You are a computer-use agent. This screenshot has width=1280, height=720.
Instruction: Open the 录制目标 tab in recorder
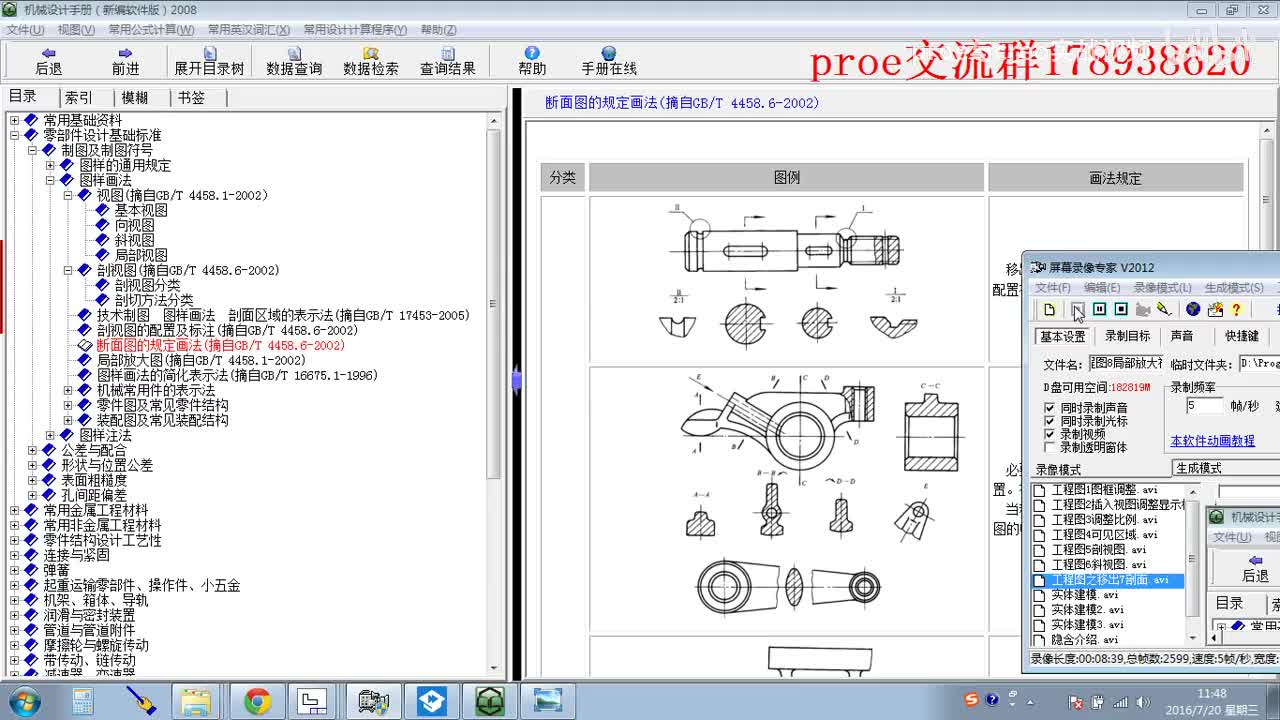[x=1127, y=336]
